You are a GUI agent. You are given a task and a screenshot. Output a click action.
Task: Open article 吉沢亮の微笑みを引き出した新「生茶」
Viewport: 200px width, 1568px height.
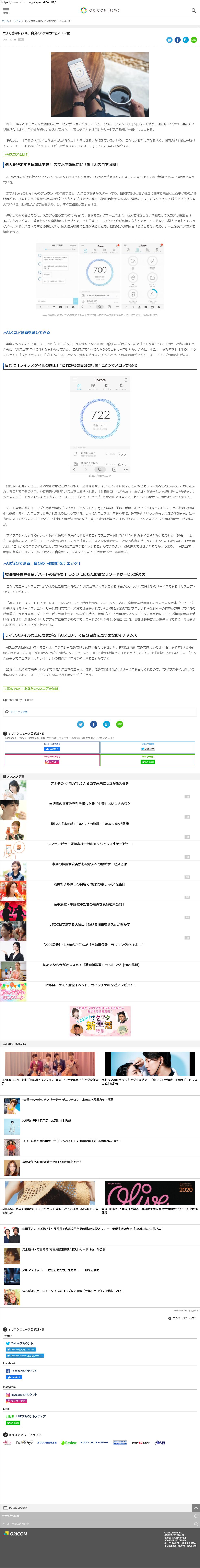90,804
